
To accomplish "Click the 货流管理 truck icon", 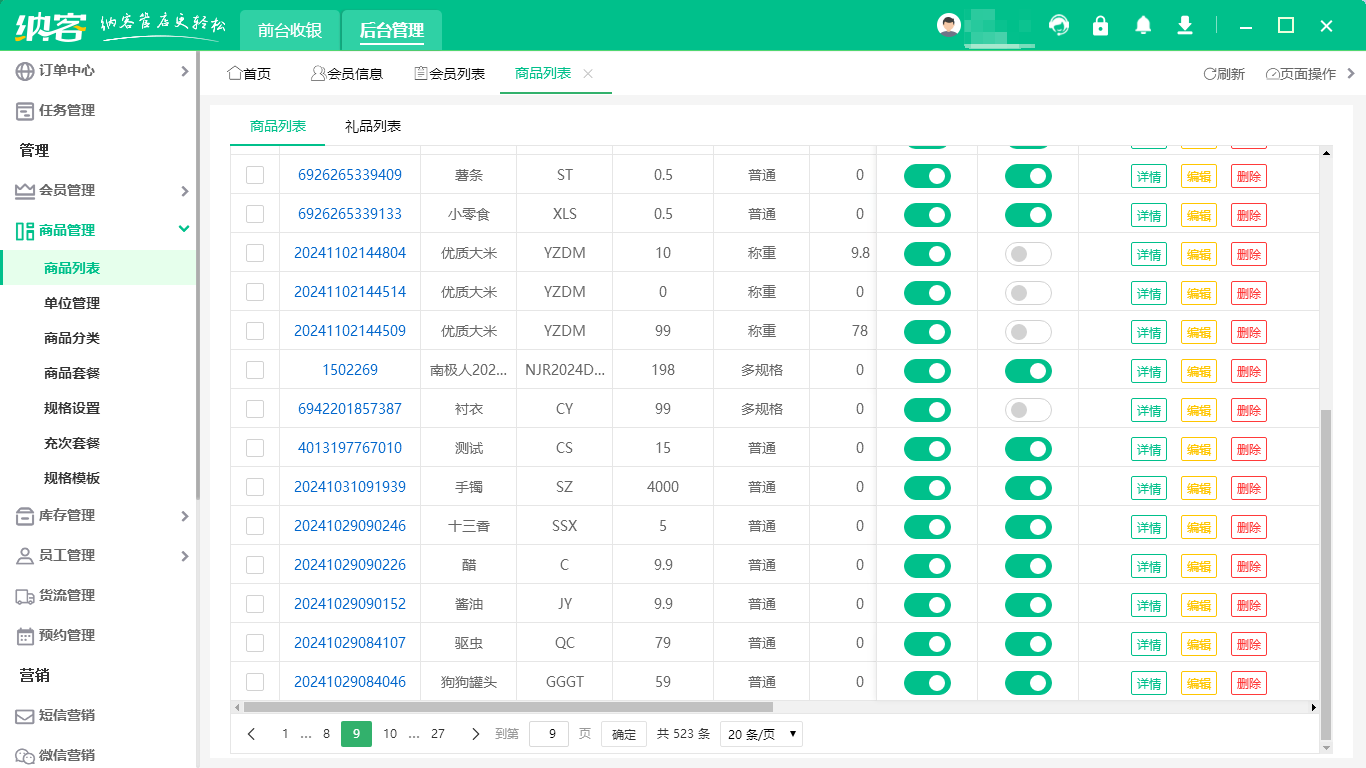I will tap(24, 596).
